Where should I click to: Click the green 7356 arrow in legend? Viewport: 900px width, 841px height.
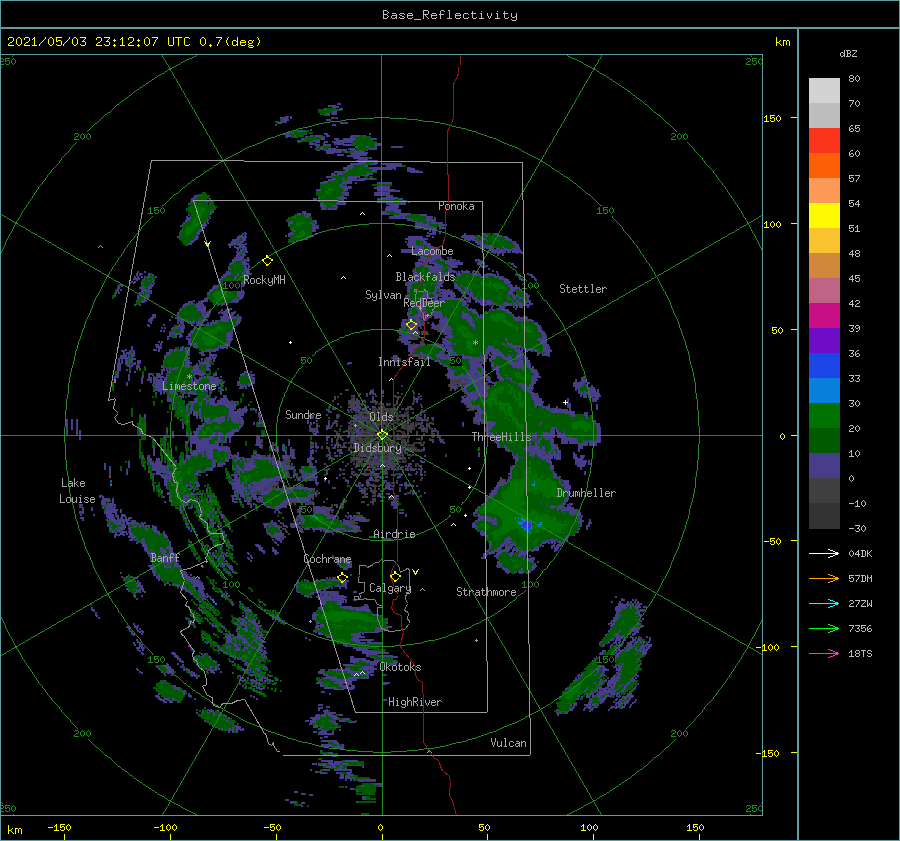click(824, 629)
